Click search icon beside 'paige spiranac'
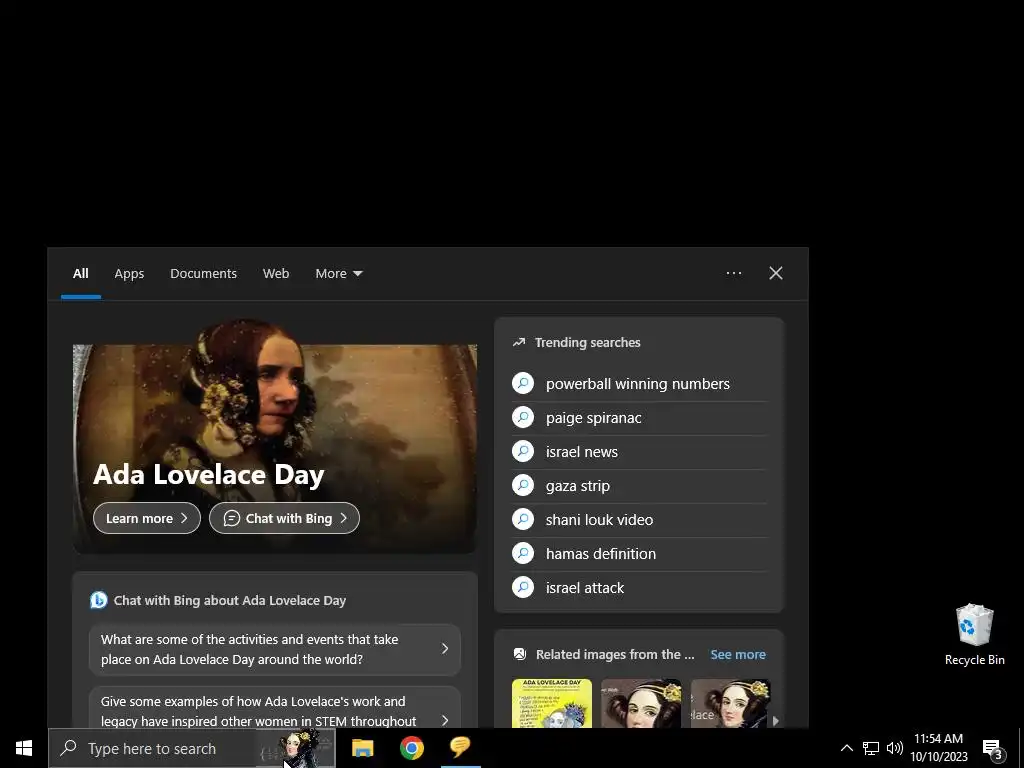The height and width of the screenshot is (768, 1024). (x=523, y=417)
